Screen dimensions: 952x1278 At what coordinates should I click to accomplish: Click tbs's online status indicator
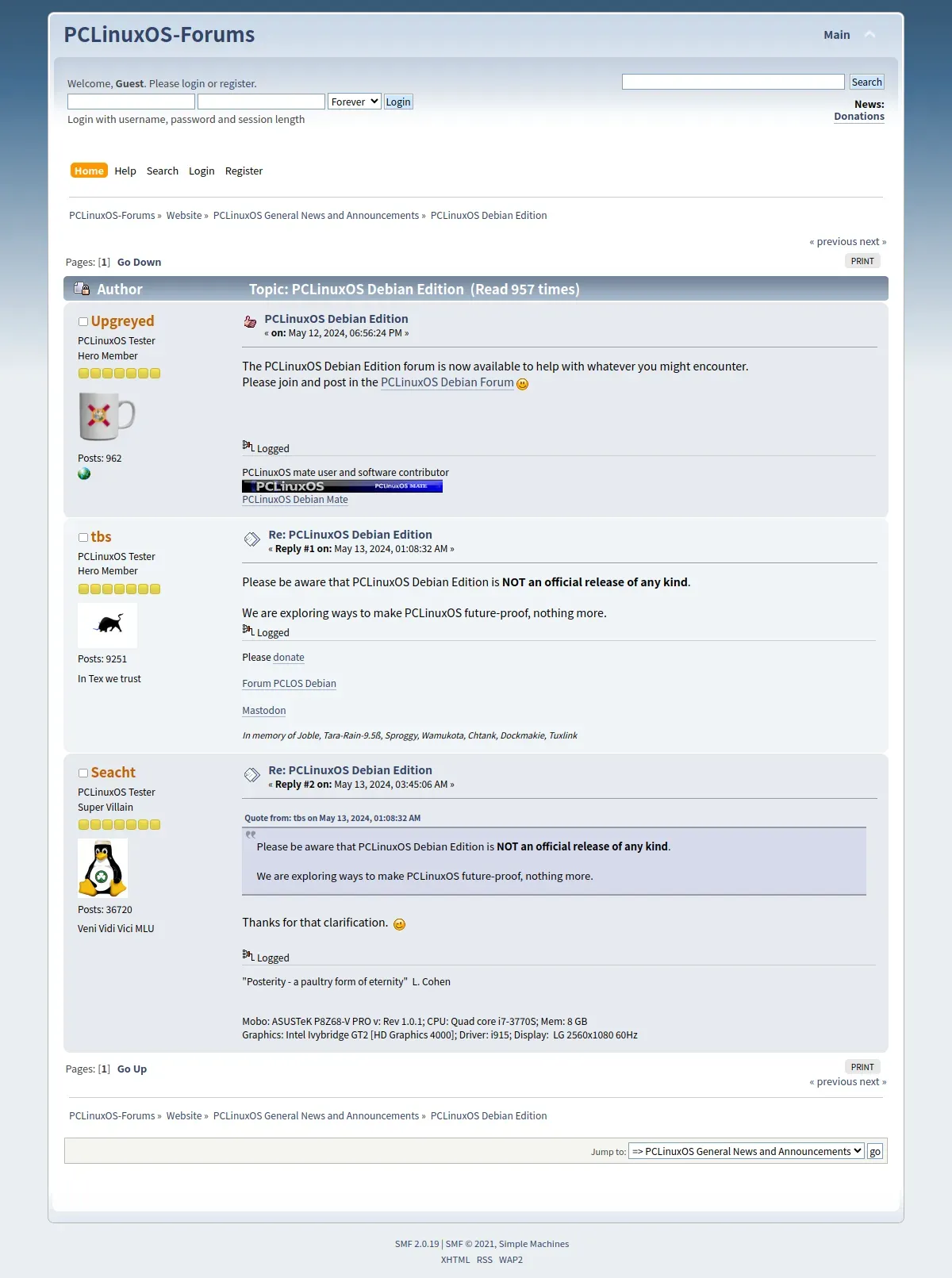pos(83,537)
